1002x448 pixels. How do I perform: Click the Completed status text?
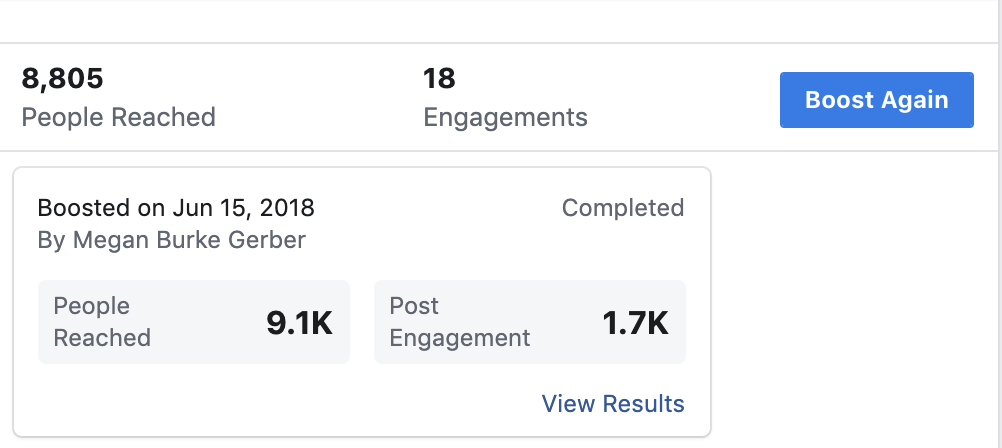pyautogui.click(x=623, y=208)
